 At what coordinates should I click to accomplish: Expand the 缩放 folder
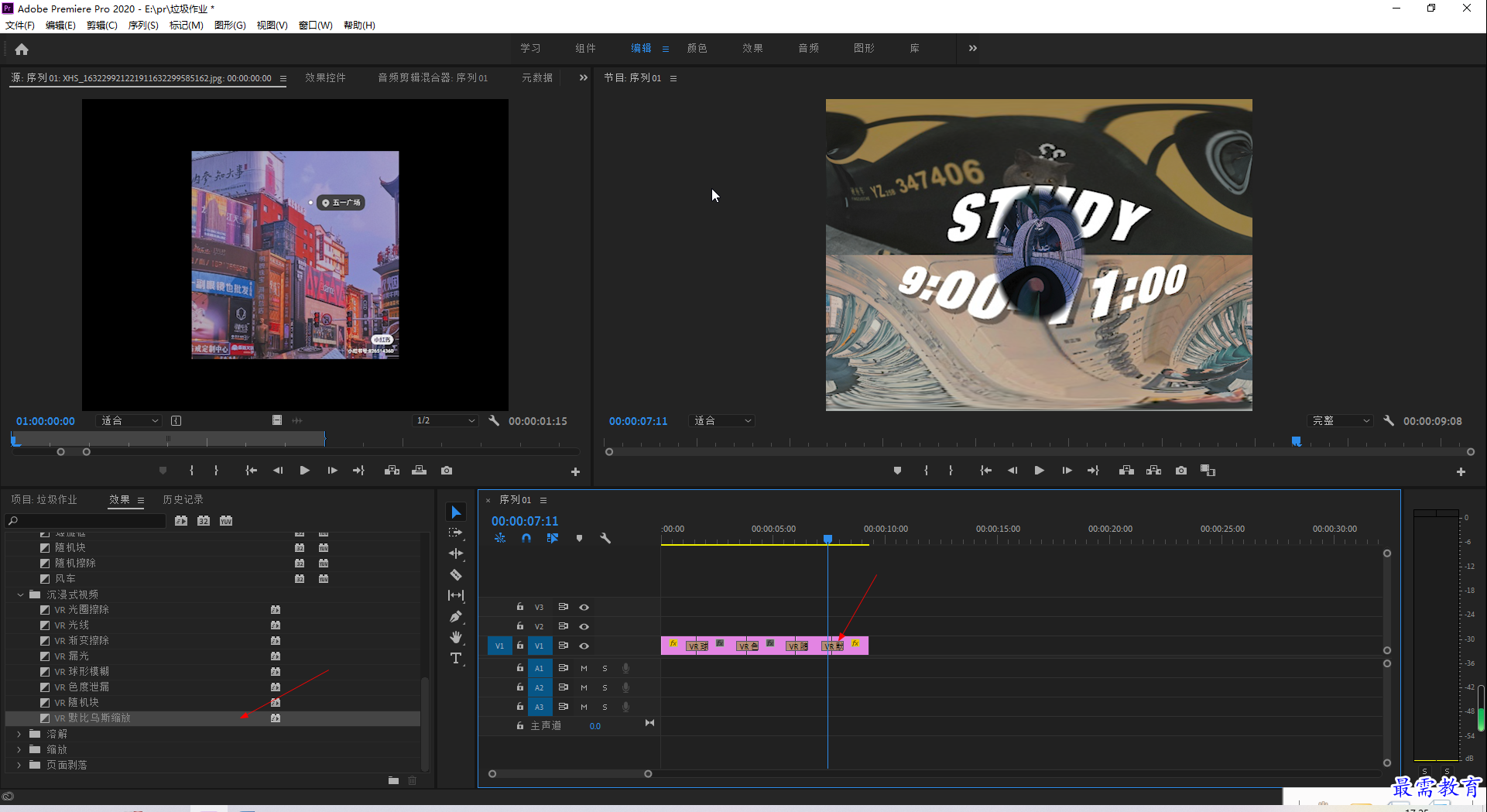click(19, 749)
